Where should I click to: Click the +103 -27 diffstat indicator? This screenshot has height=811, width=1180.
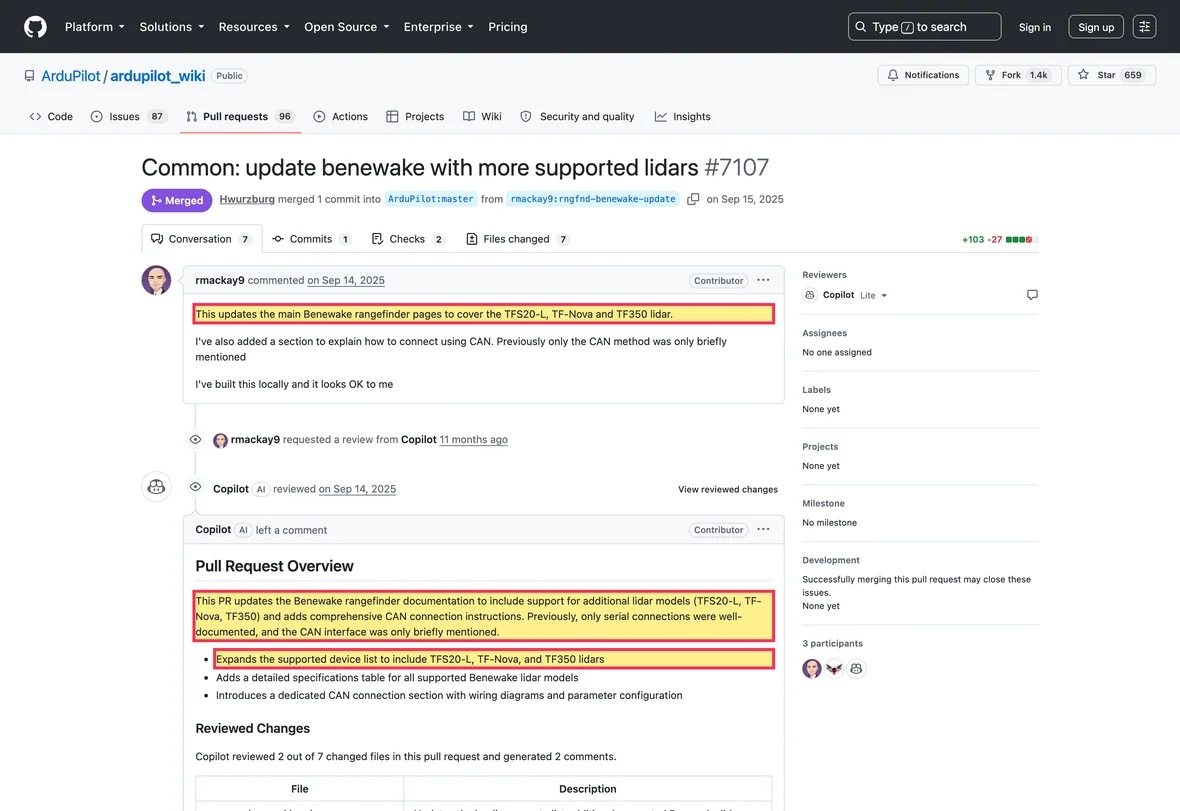click(1000, 240)
